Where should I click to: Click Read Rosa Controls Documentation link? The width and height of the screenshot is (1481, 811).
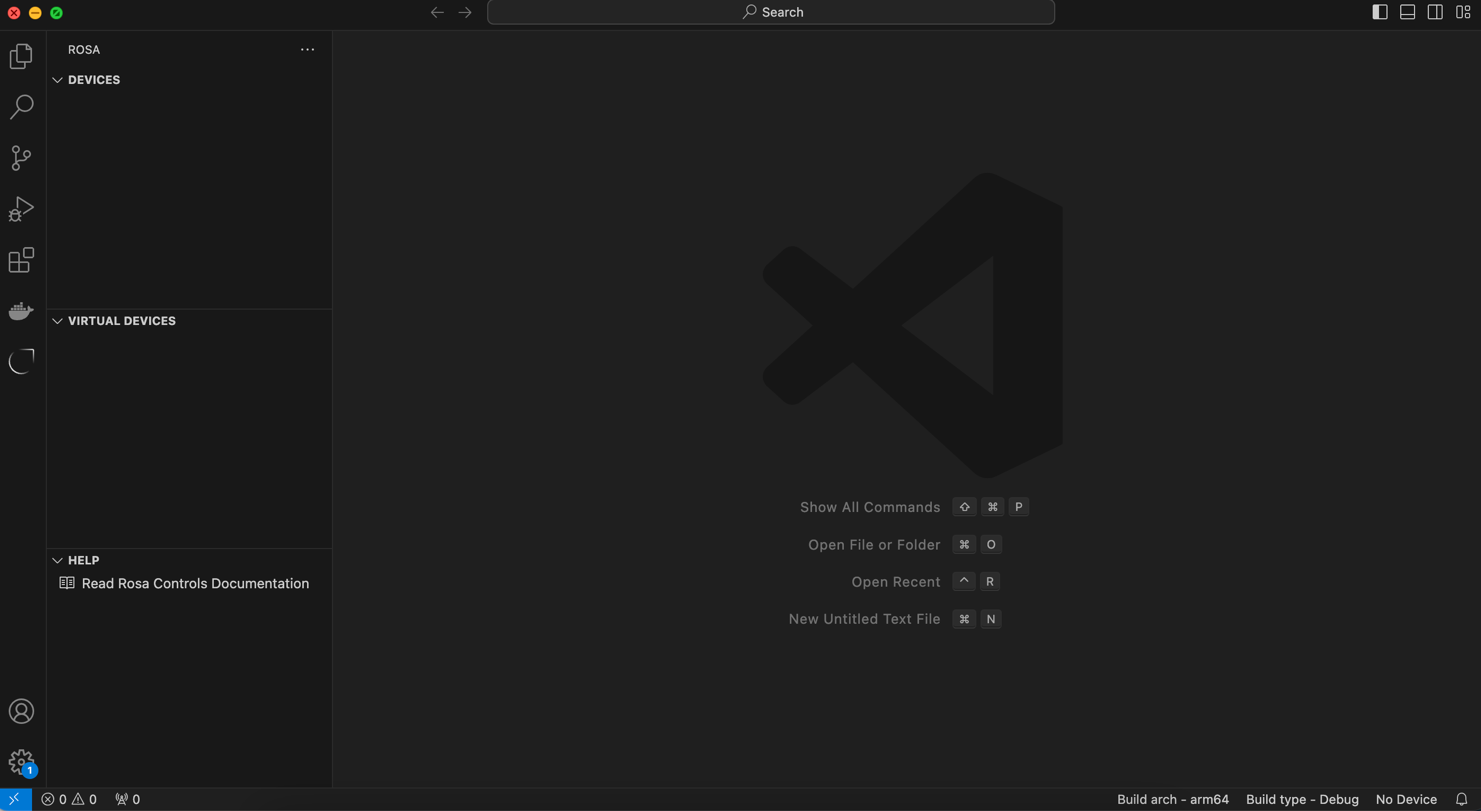[195, 584]
